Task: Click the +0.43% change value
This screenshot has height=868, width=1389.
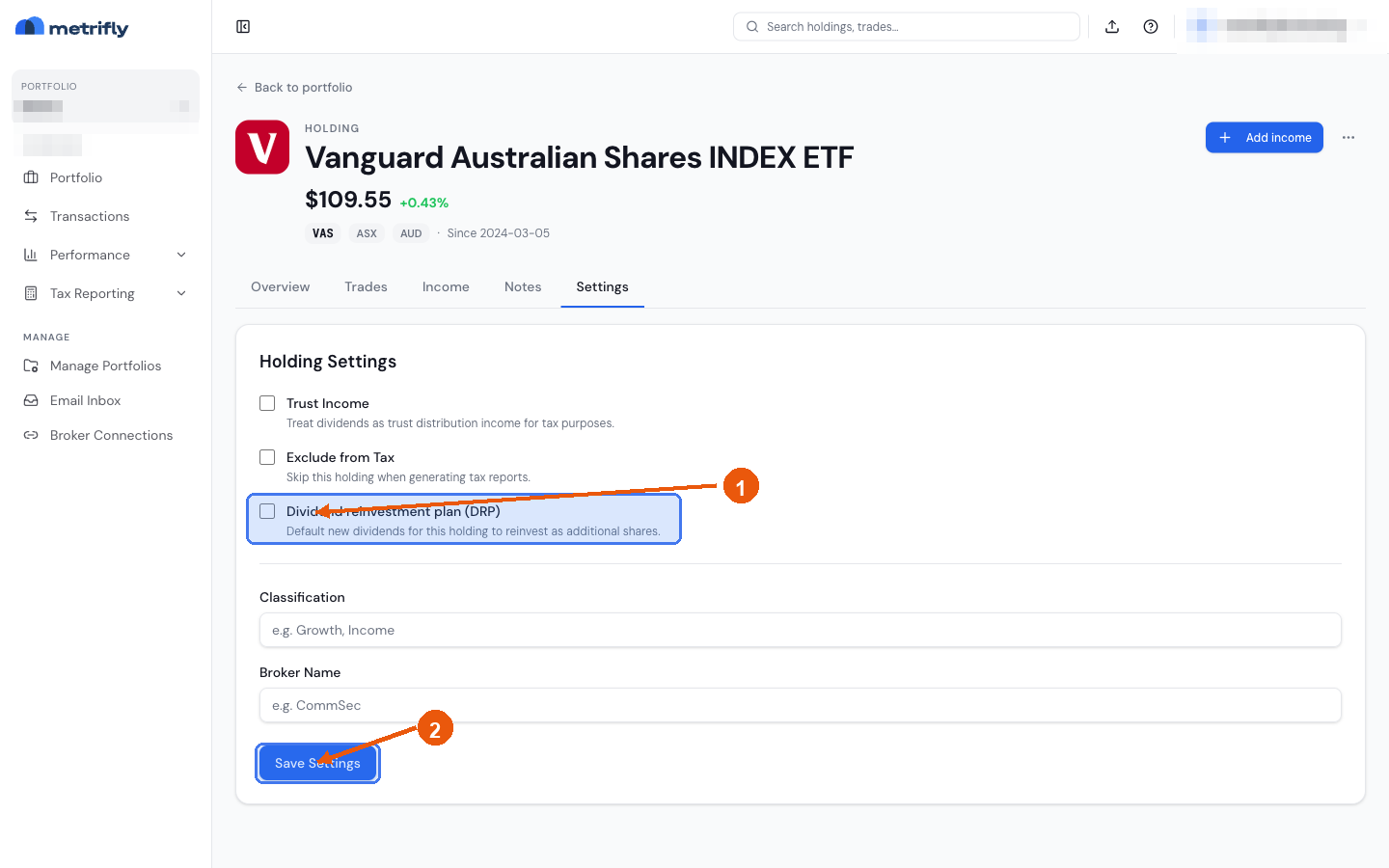Action: (424, 203)
